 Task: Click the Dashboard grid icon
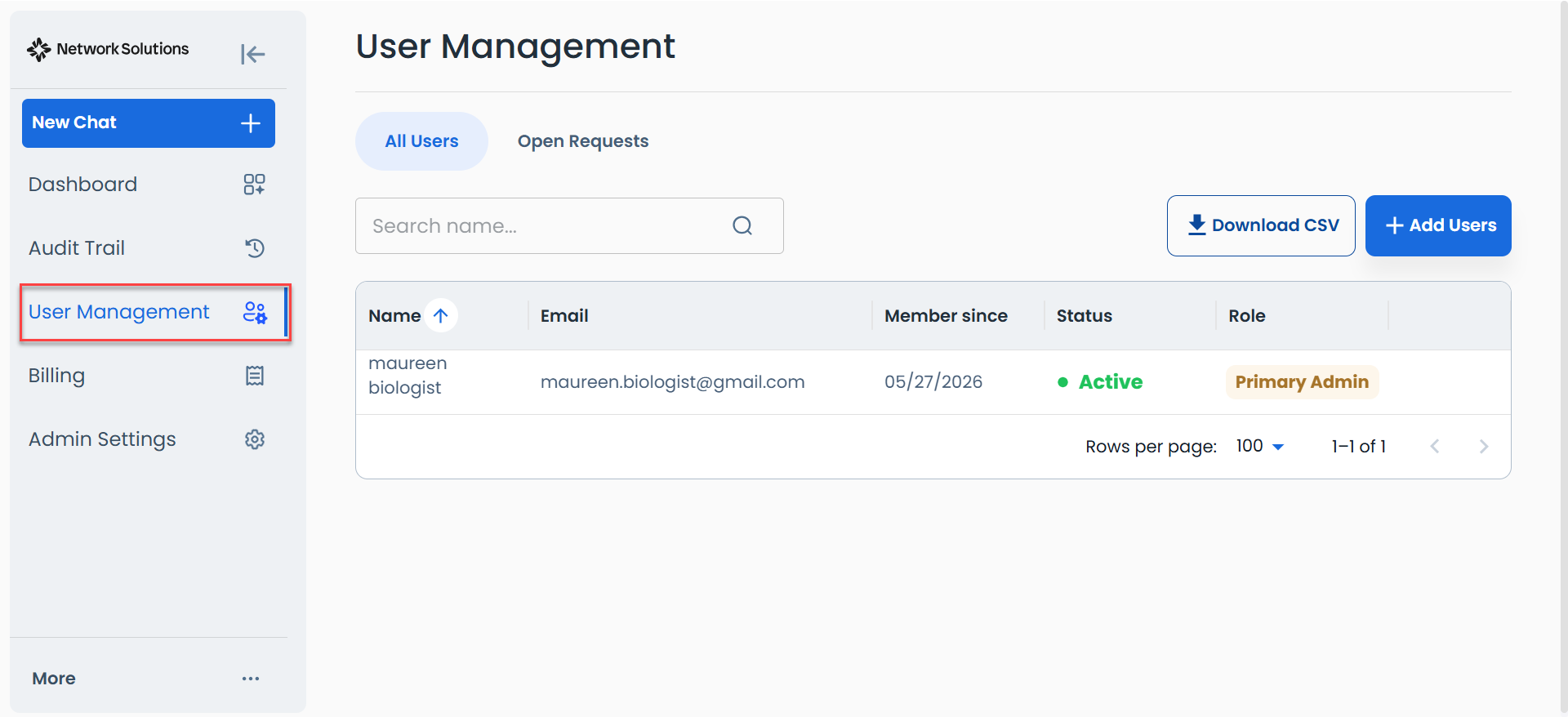click(254, 185)
